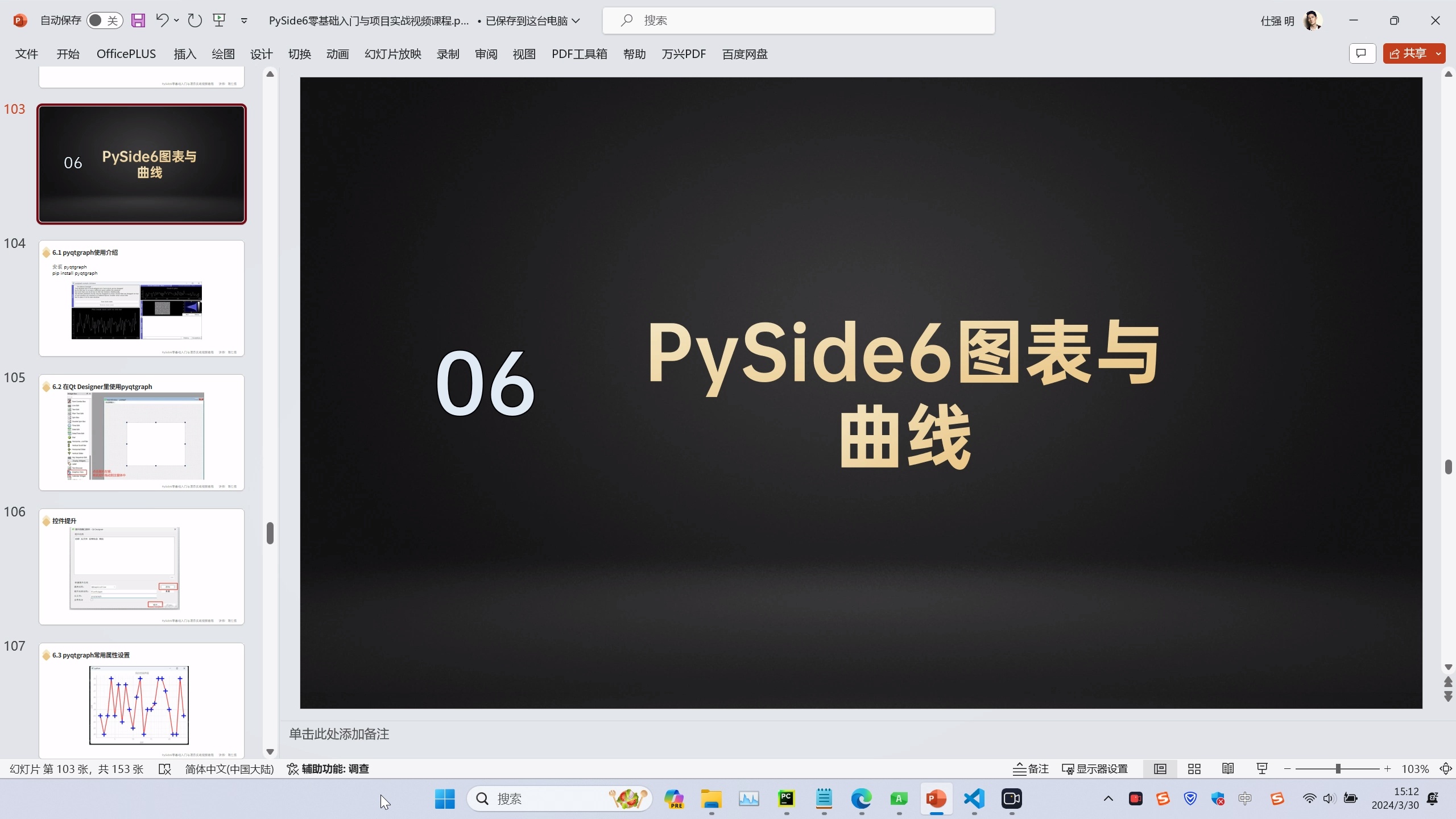This screenshot has height=819, width=1456.
Task: Open Quick Access Toolbar customize dropdown
Action: pyautogui.click(x=243, y=20)
